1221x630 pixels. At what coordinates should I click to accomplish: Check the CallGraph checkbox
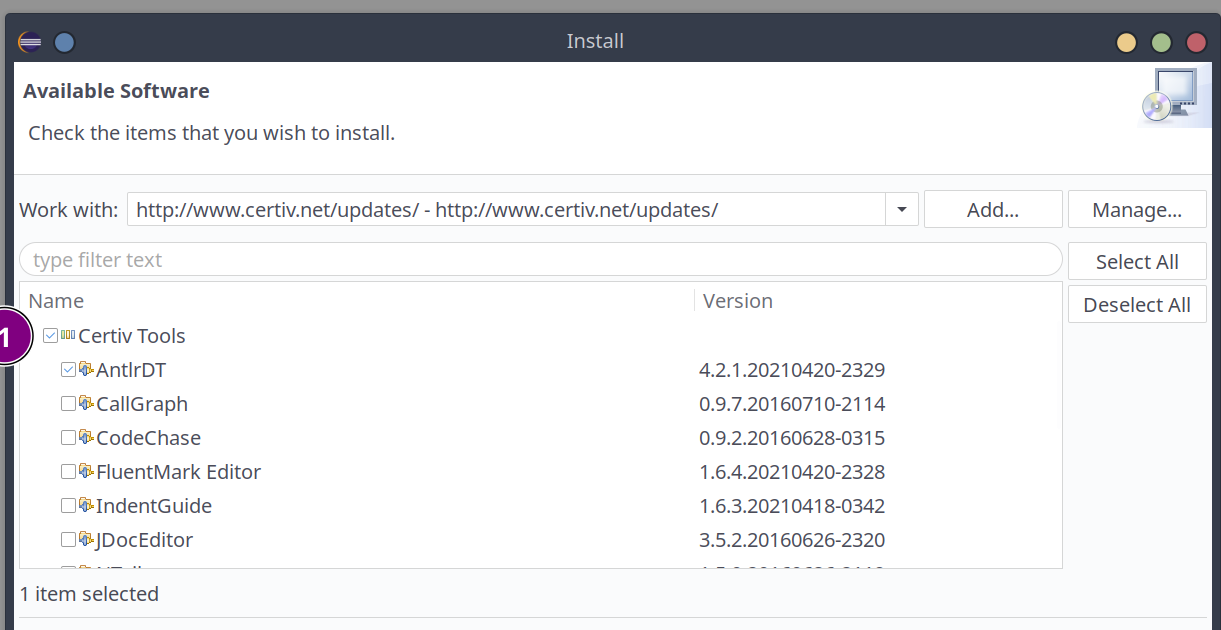[68, 404]
